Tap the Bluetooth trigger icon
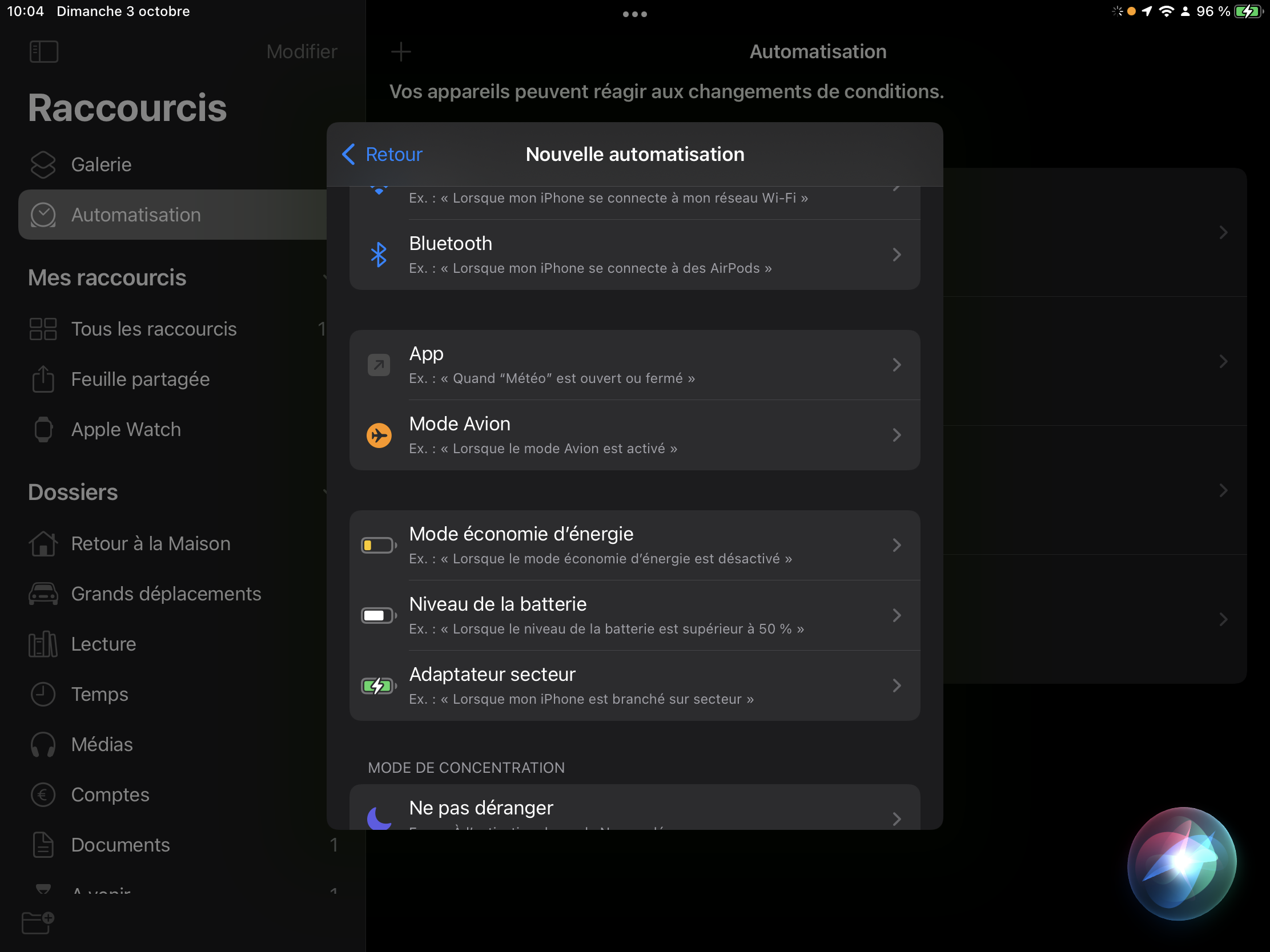1270x952 pixels. [x=379, y=255]
